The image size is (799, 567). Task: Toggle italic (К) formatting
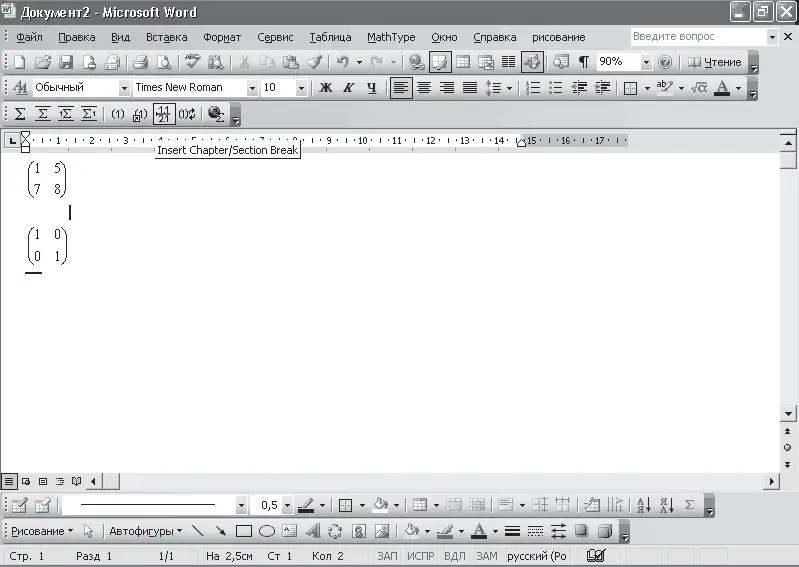tap(349, 88)
